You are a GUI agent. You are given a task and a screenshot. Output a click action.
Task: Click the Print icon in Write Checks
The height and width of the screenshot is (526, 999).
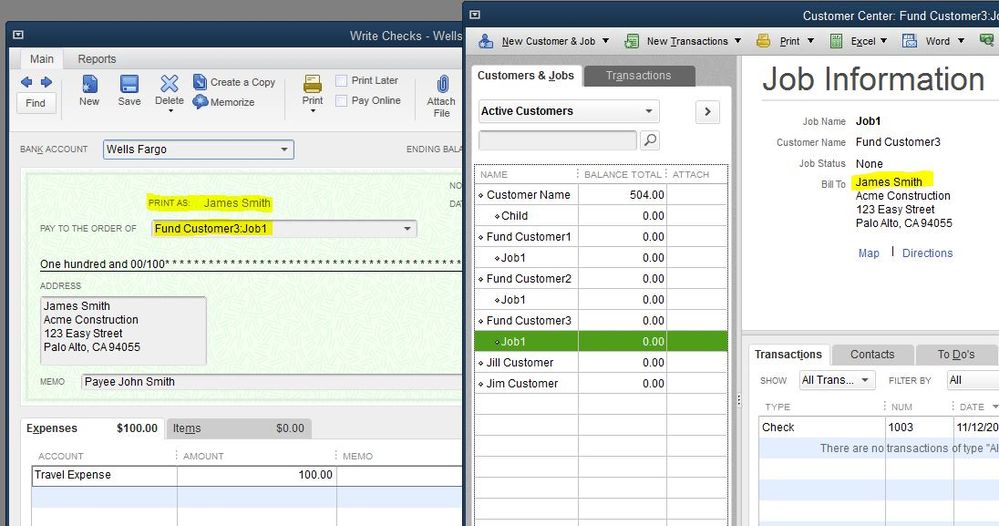(312, 83)
